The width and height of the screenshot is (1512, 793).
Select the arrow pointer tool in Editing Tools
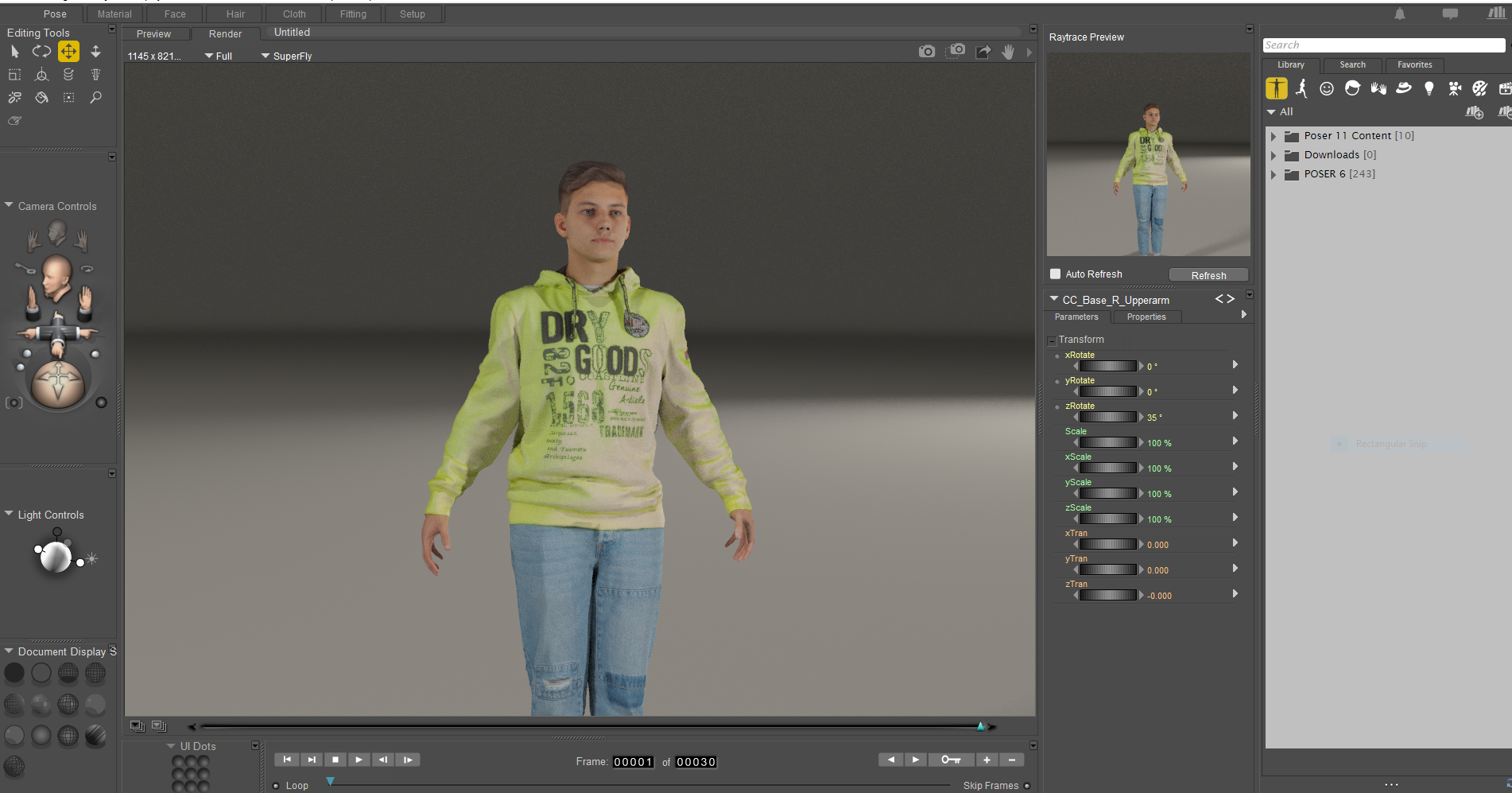coord(14,52)
